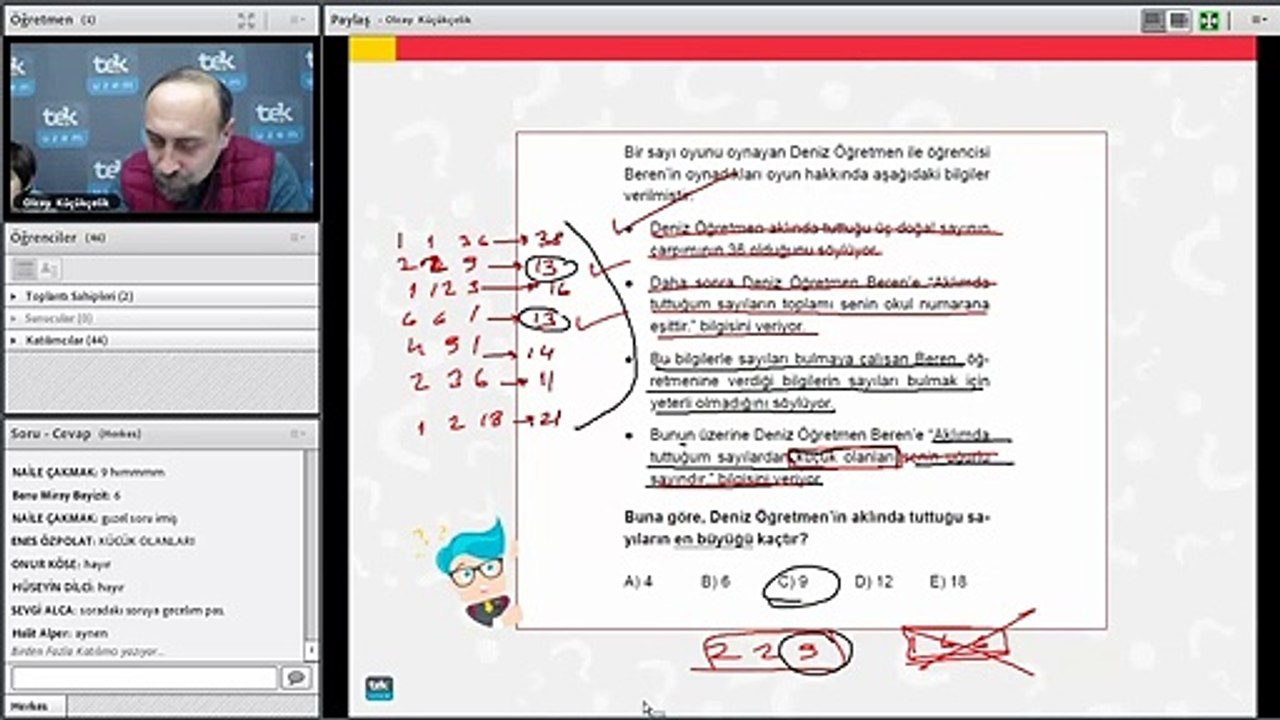This screenshot has width=1280, height=720.
Task: Click answer option A) 4
Action: tap(638, 582)
